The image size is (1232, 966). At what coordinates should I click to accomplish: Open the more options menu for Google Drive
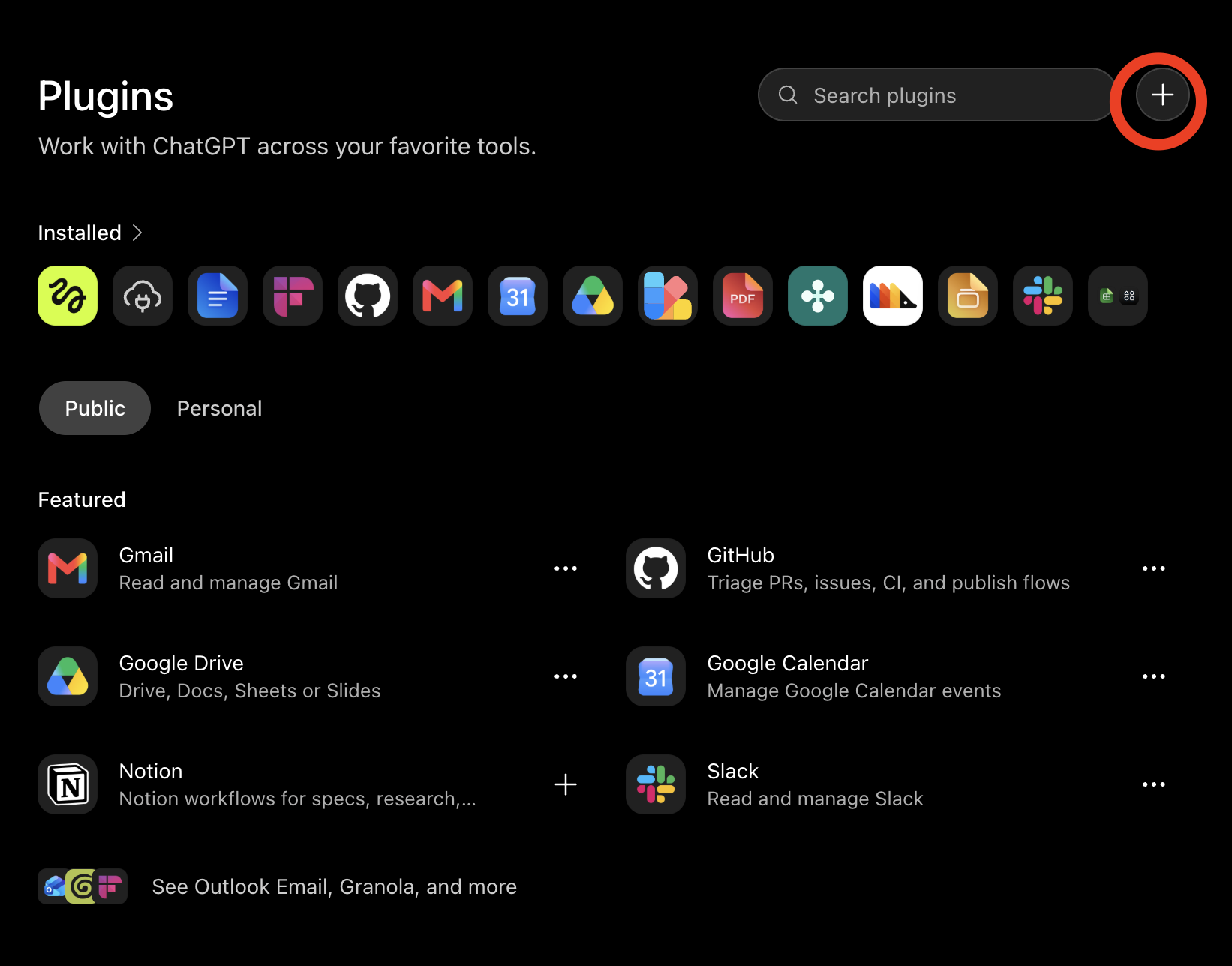pos(566,676)
